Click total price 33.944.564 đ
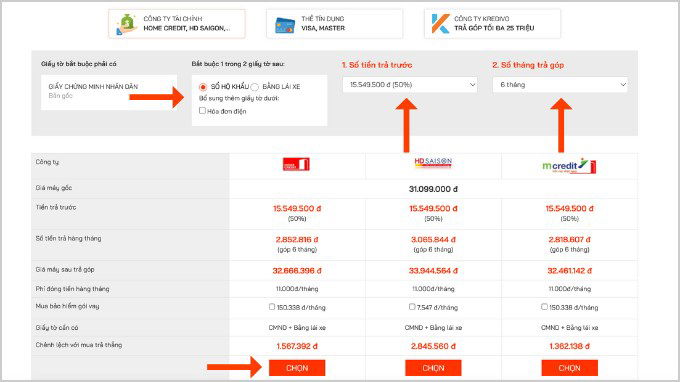Viewport: 680px width, 382px height. 433,271
